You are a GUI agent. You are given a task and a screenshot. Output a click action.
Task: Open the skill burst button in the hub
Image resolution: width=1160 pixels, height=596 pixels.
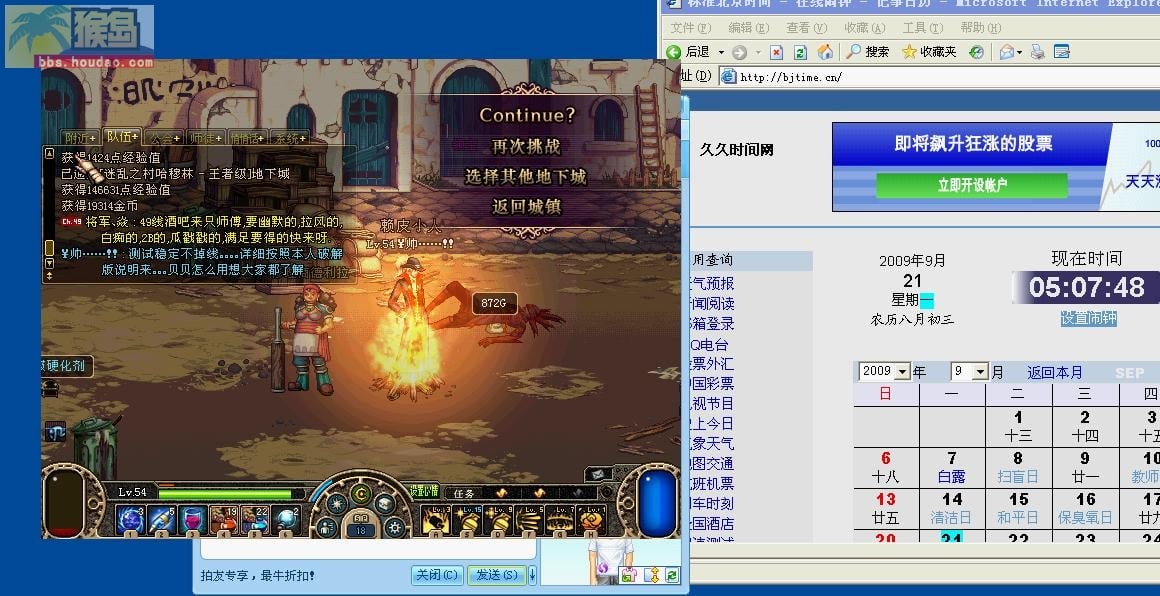(338, 503)
